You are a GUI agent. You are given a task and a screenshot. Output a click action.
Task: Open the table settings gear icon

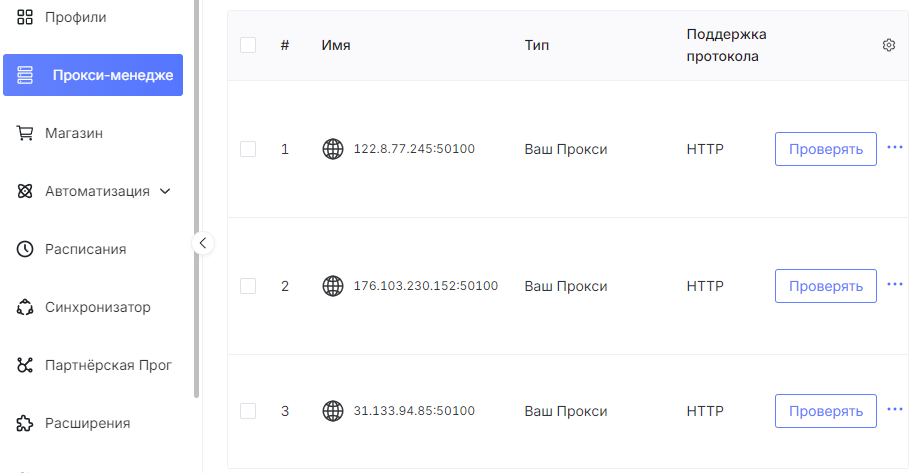889,45
